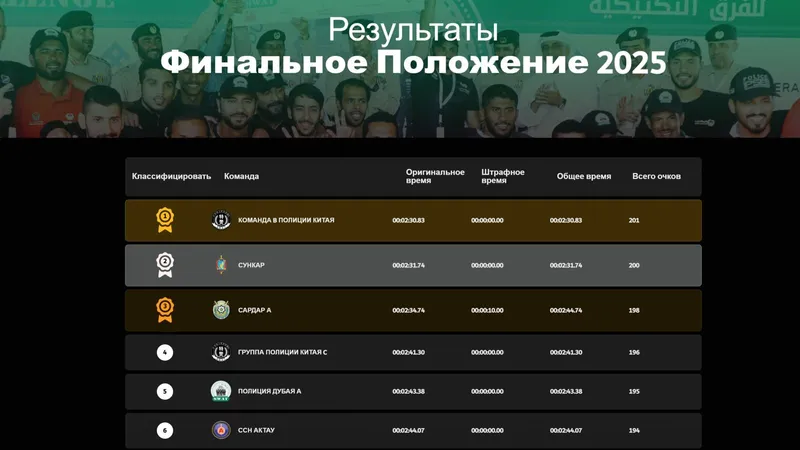Sort by the Общее время column header

pyautogui.click(x=583, y=176)
